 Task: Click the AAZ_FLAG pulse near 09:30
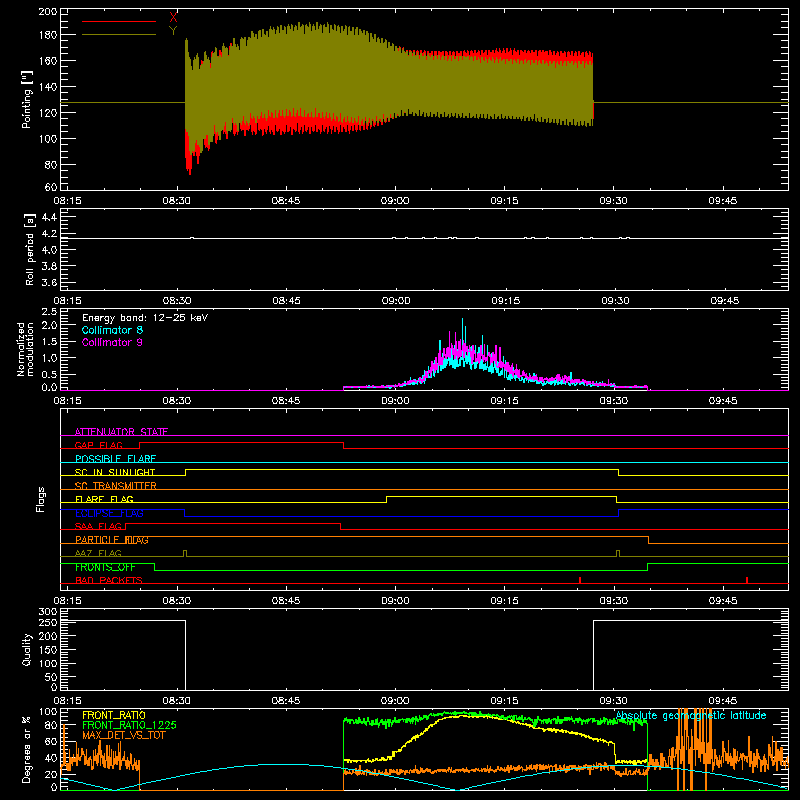pyautogui.click(x=618, y=553)
